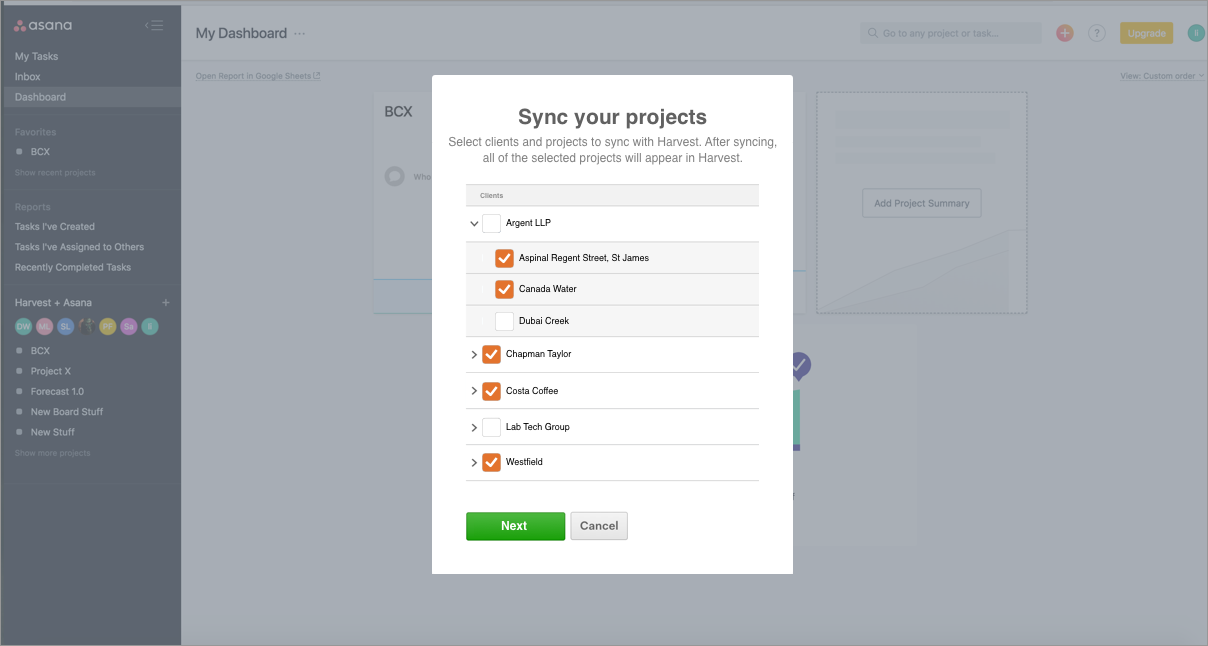1208x646 pixels.
Task: Click the search magnifier icon
Action: (873, 33)
